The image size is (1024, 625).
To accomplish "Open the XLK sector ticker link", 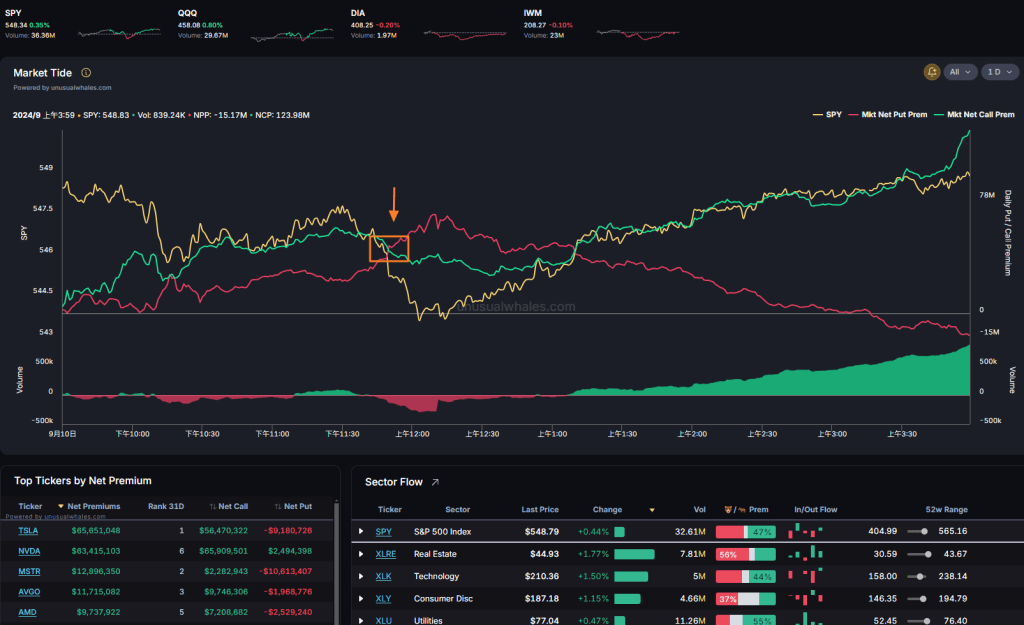I will point(383,576).
